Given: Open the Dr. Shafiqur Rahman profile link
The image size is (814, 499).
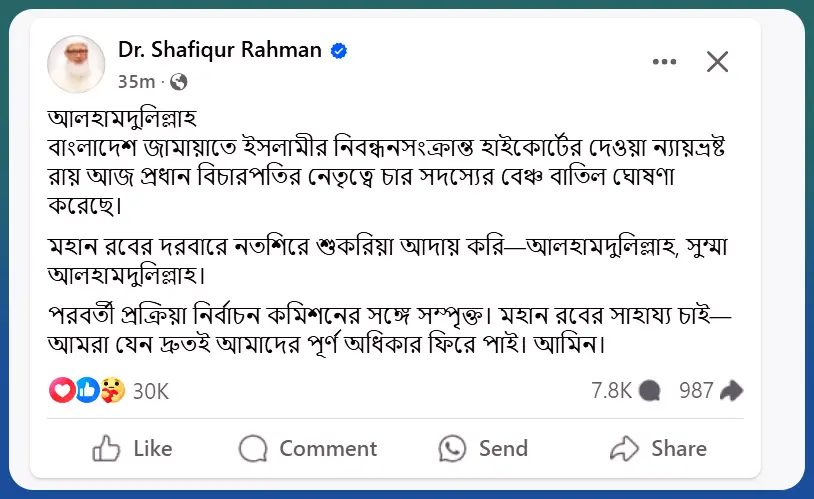Looking at the screenshot, I should tap(221, 50).
